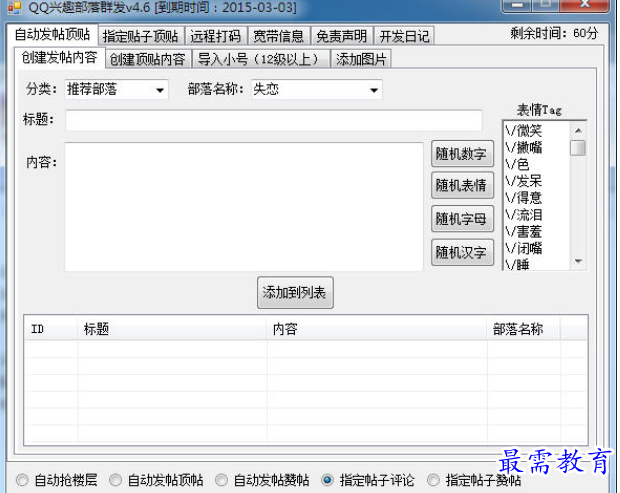620x493 pixels.
Task: Select \/微笑 in the 表情Tag list
Action: click(x=524, y=130)
